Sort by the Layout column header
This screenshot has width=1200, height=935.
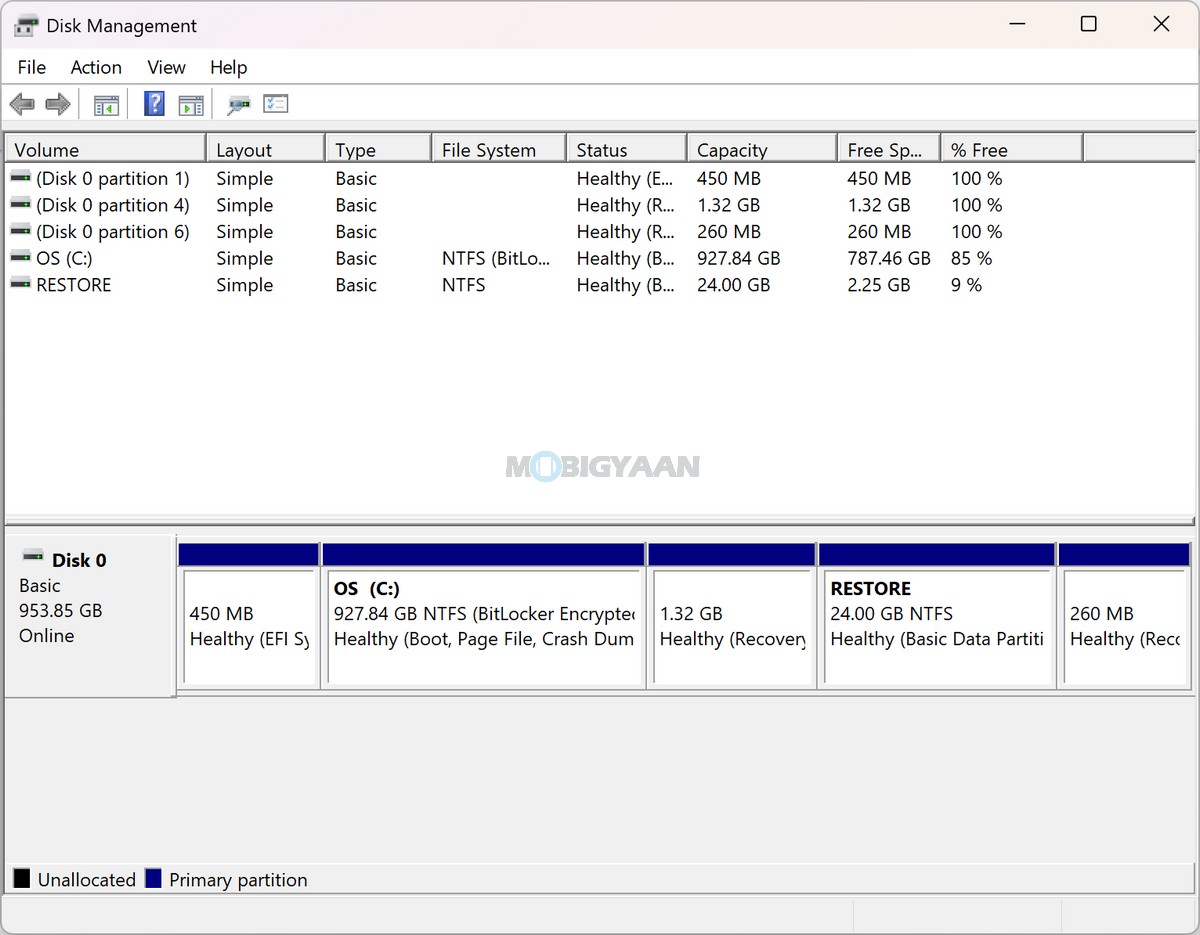pyautogui.click(x=265, y=149)
